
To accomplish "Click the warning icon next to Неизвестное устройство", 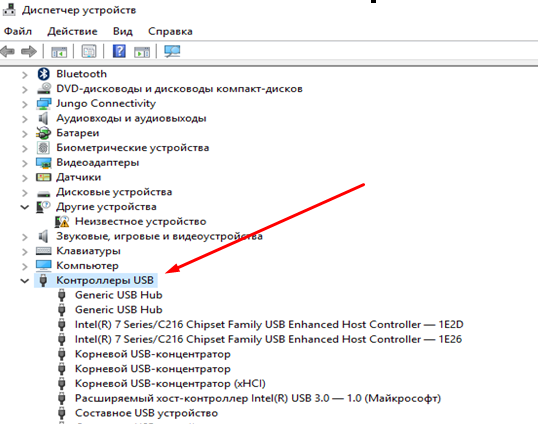I will [62, 222].
